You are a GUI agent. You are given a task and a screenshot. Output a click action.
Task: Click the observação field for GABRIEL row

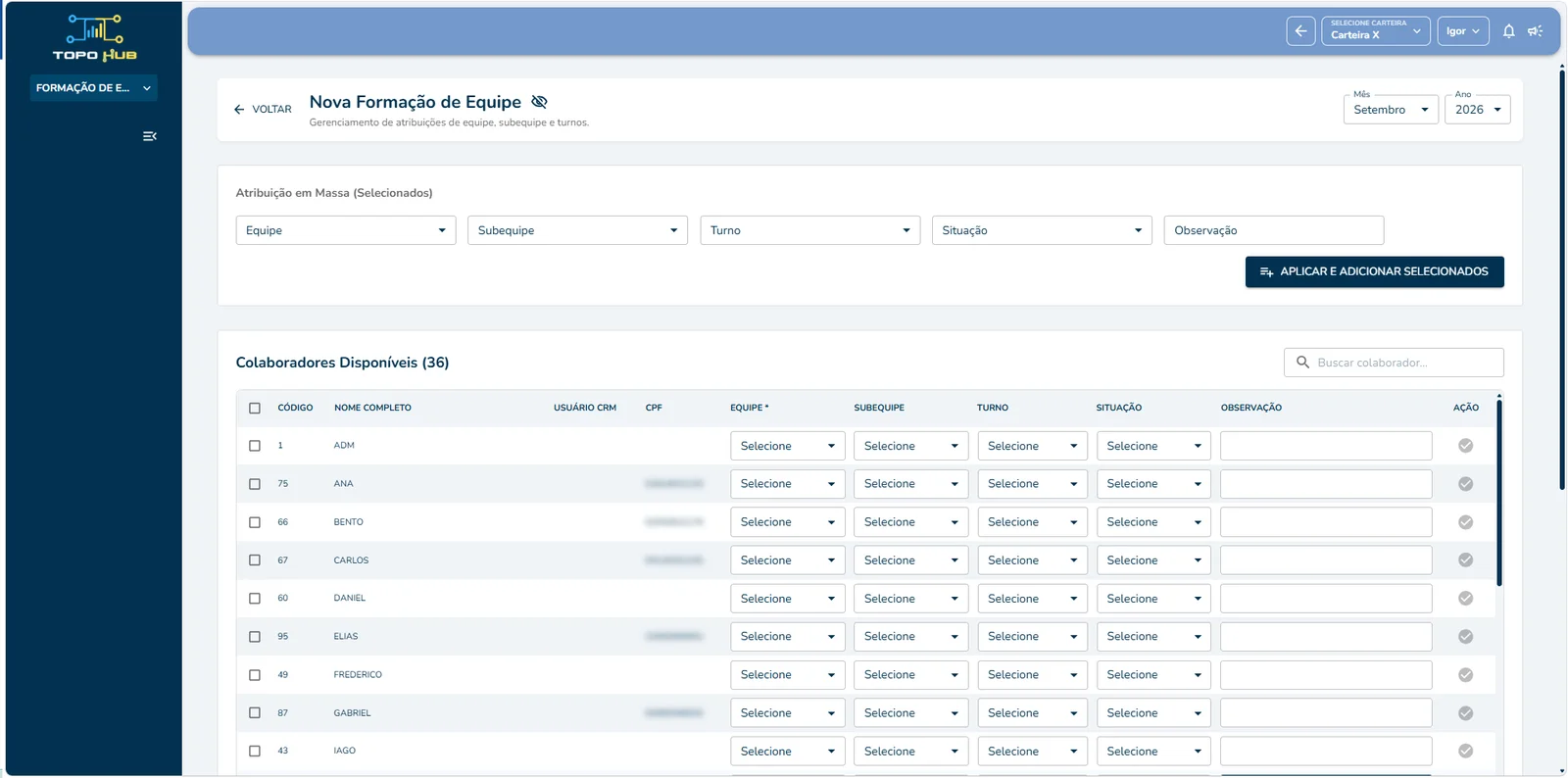[x=1326, y=713]
